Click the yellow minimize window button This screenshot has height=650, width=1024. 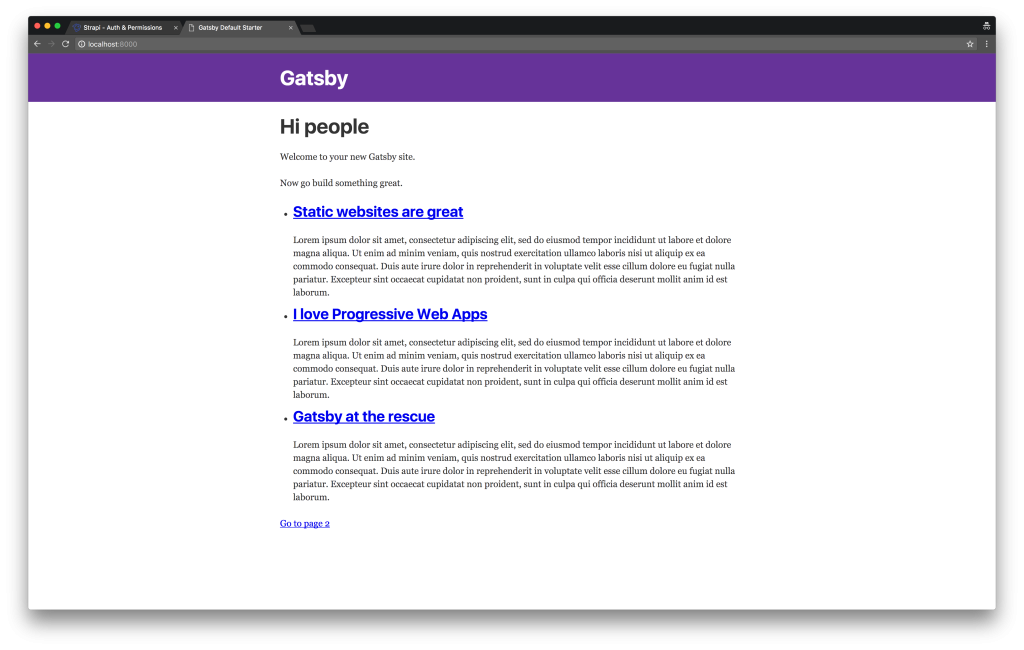tap(47, 26)
